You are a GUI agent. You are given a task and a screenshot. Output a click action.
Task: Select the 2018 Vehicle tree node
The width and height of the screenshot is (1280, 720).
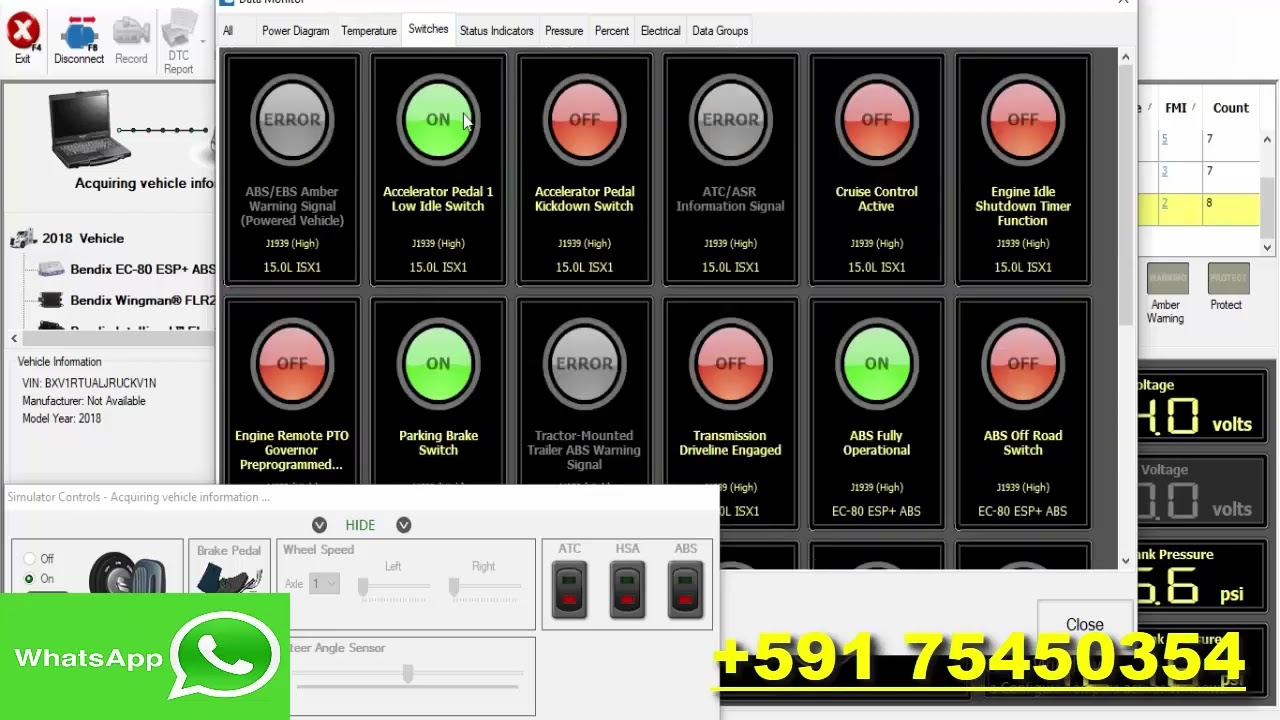pos(83,238)
